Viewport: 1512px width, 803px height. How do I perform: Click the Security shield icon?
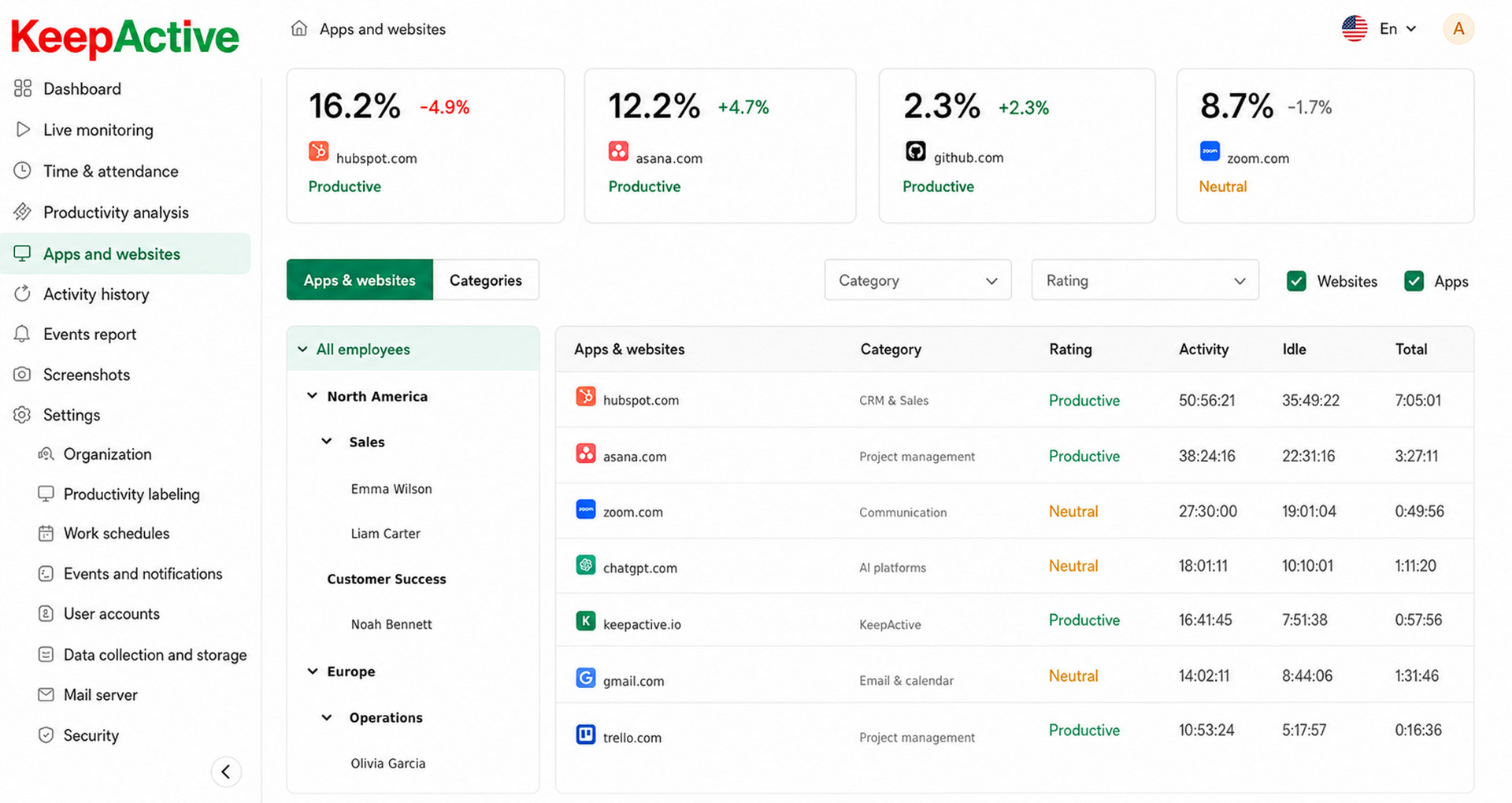(x=46, y=735)
